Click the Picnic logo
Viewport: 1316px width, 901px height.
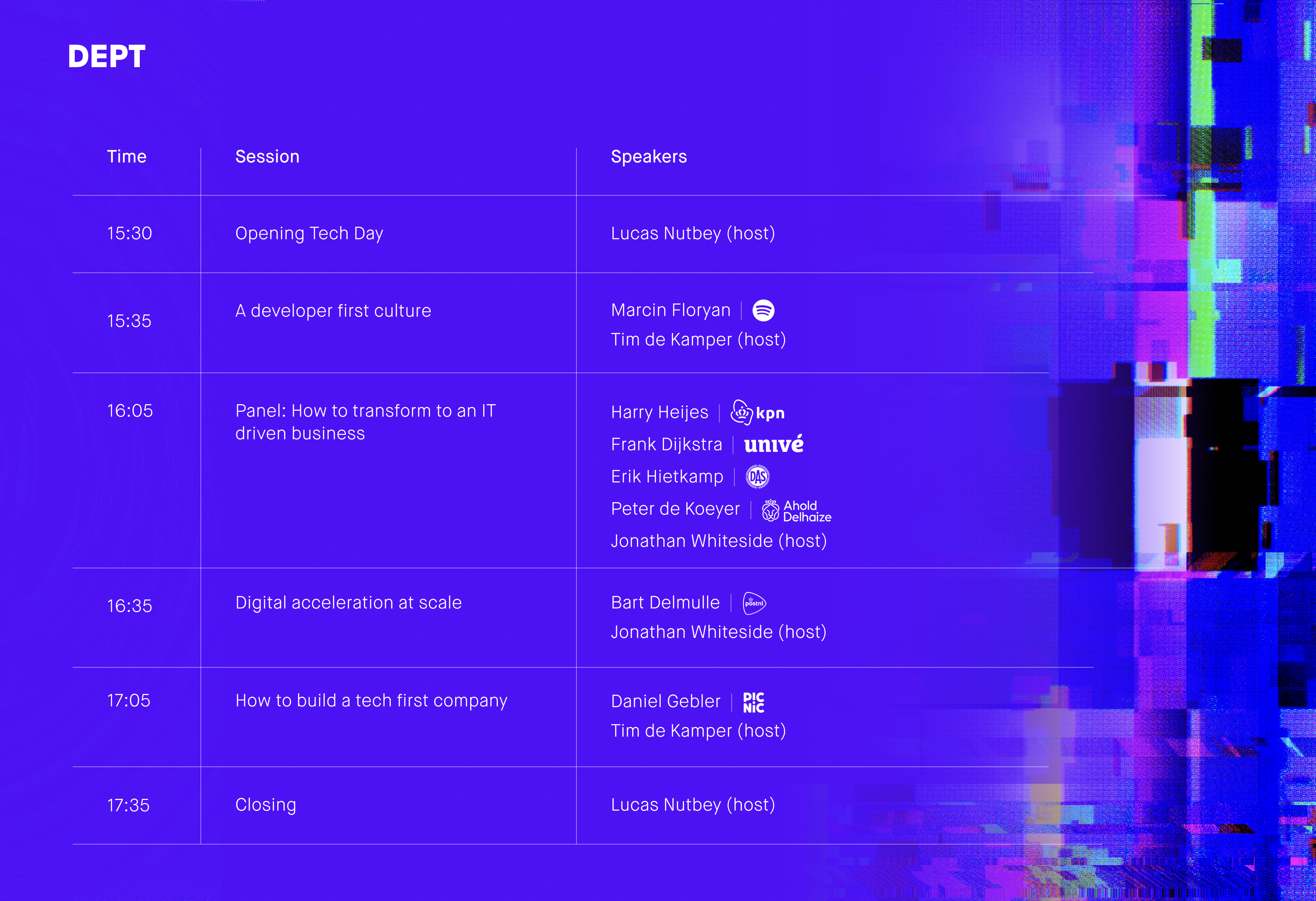click(x=753, y=702)
